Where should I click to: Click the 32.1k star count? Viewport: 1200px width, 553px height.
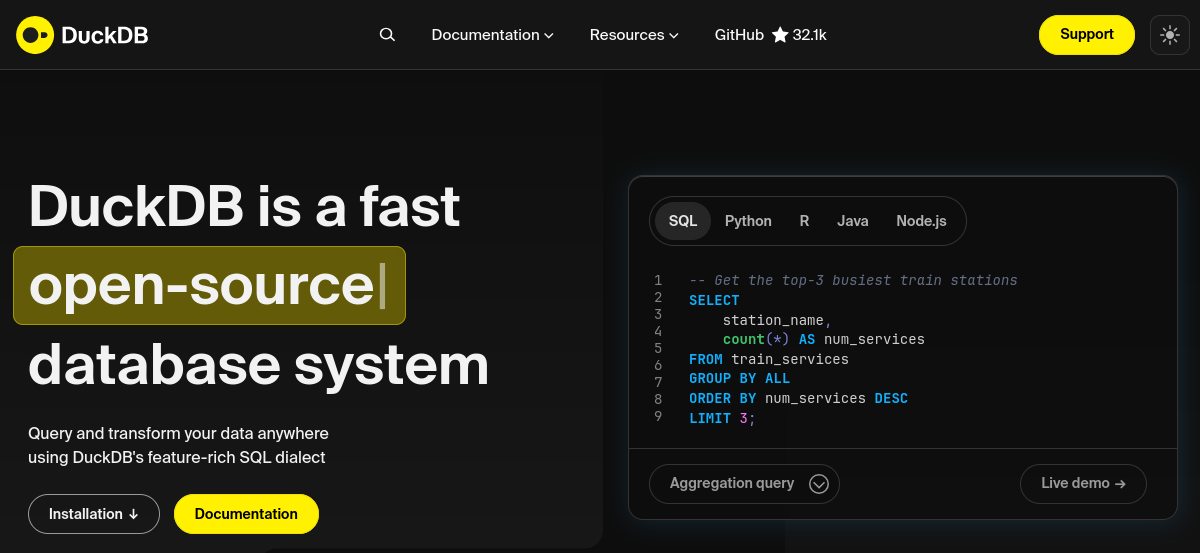[810, 35]
